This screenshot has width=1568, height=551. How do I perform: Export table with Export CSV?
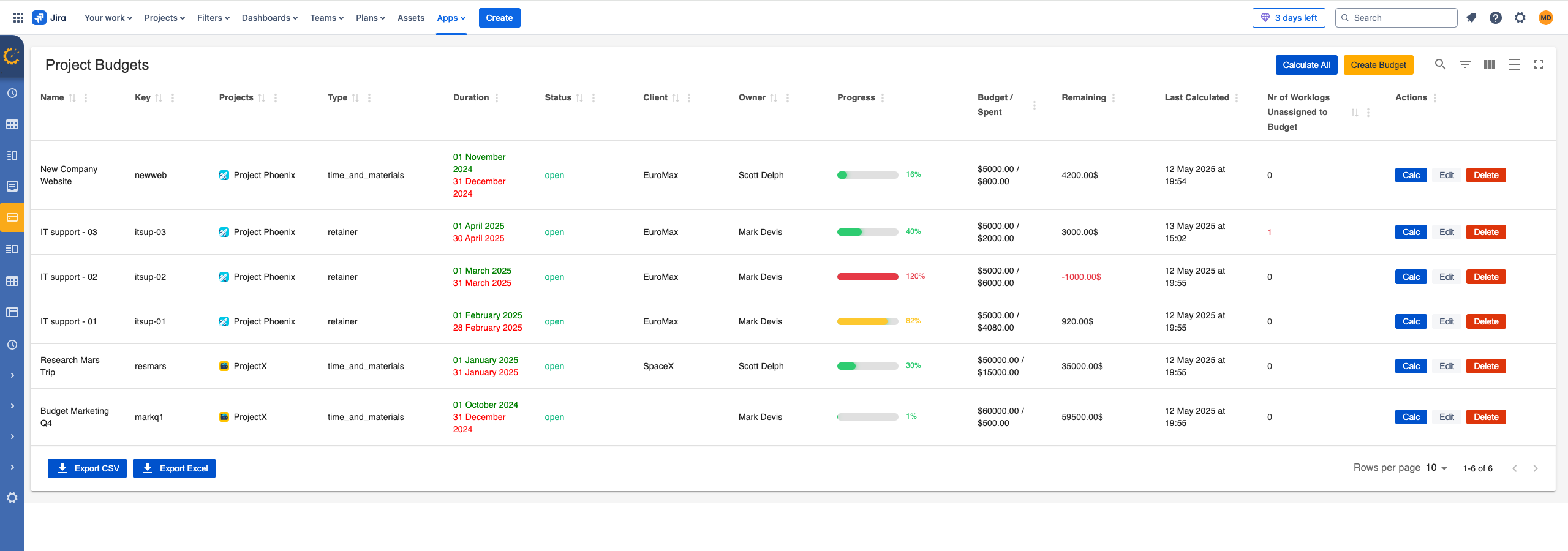pyautogui.click(x=87, y=468)
